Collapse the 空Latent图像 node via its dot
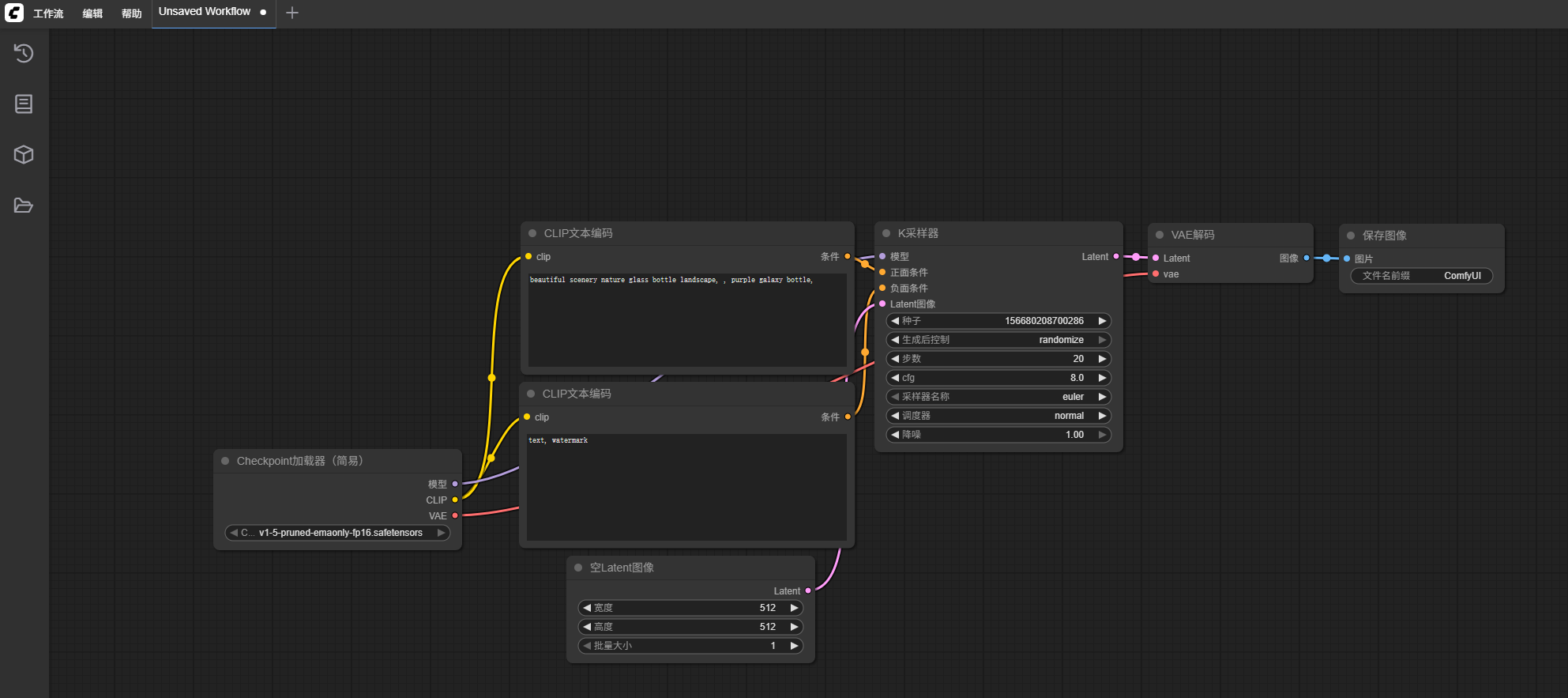 click(x=578, y=568)
